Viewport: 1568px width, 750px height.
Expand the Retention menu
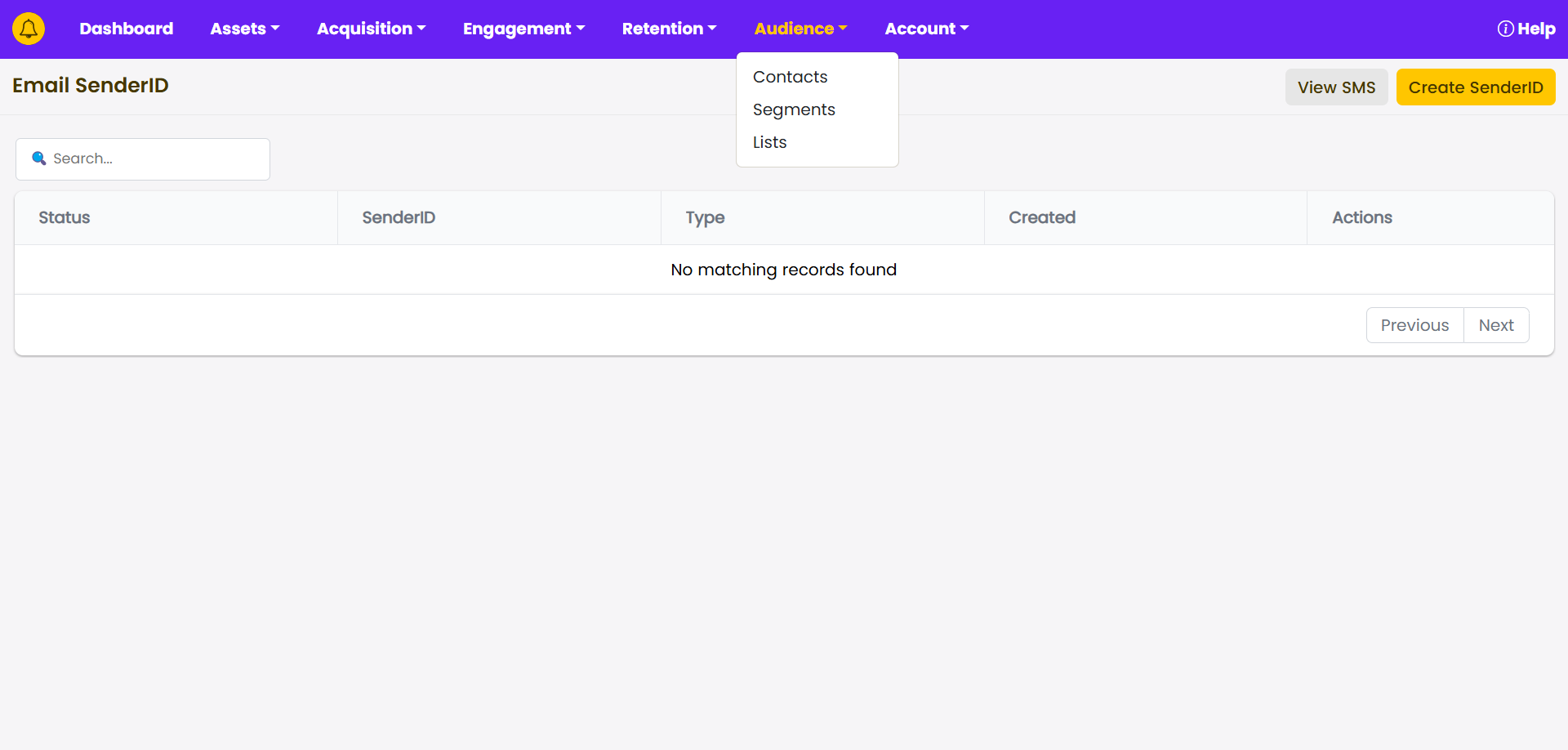point(669,29)
